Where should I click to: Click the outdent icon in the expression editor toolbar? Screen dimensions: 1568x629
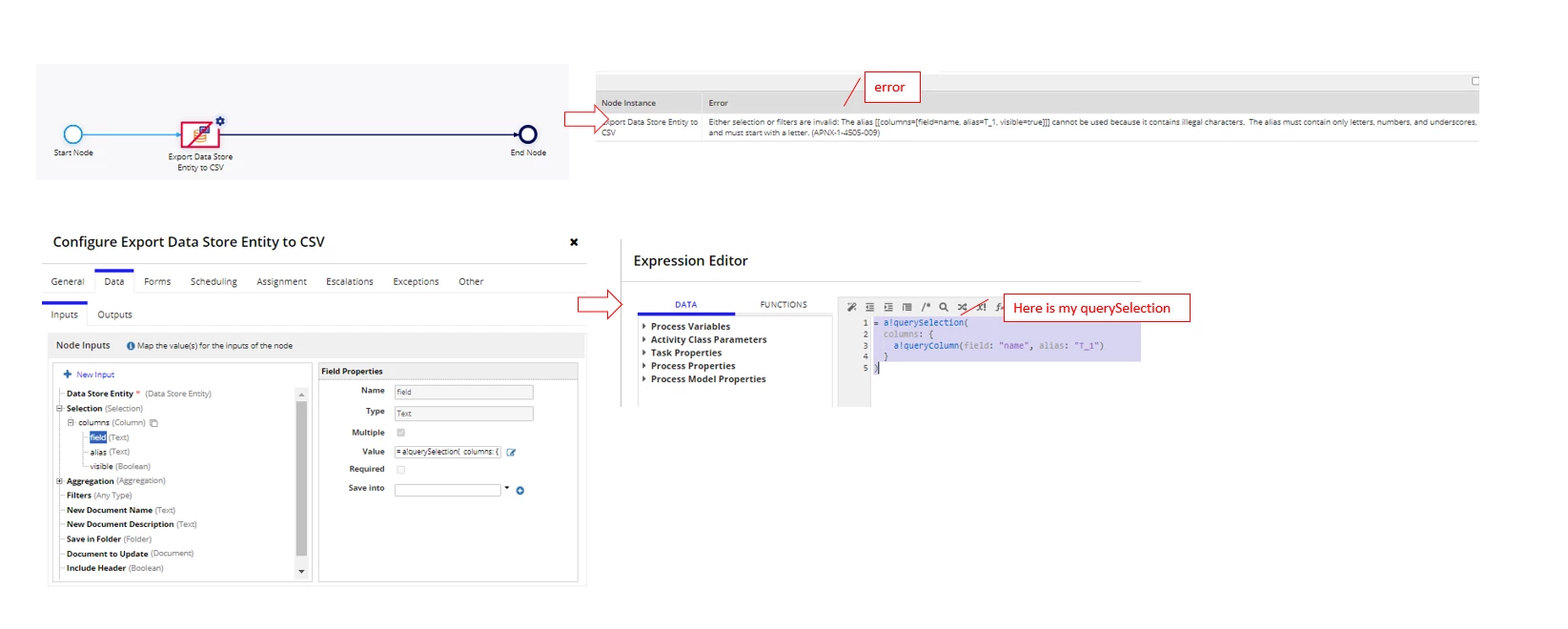(x=869, y=307)
